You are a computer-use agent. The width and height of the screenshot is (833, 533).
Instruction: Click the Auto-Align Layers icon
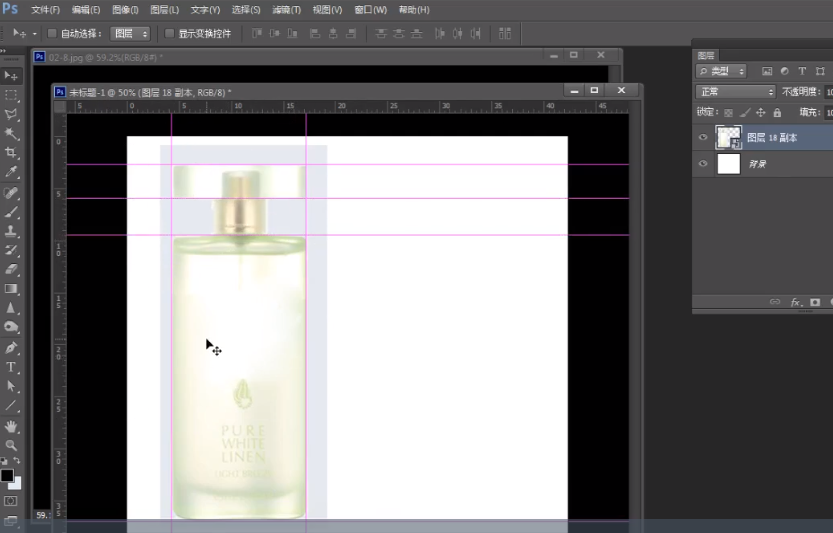pyautogui.click(x=505, y=33)
